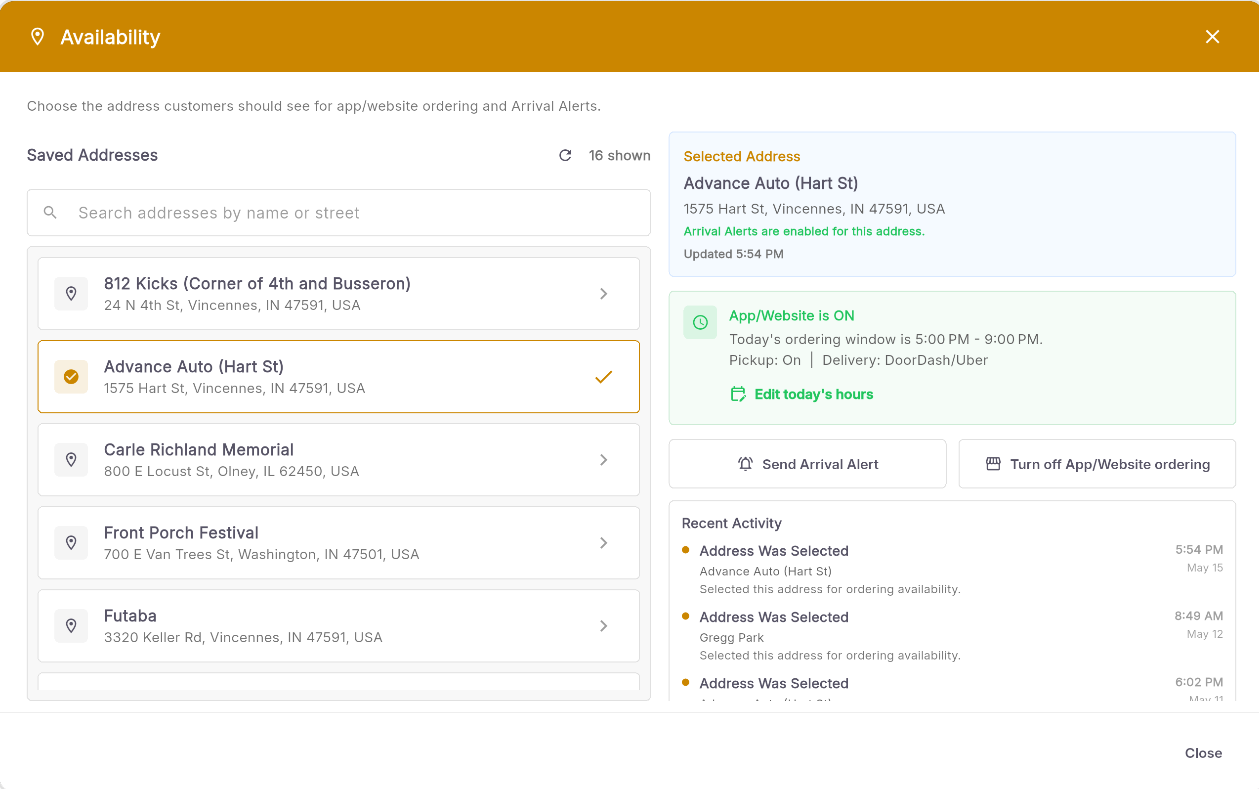The width and height of the screenshot is (1259, 789).
Task: Pick the Futaba address on Keller Rd
Action: tap(338, 626)
